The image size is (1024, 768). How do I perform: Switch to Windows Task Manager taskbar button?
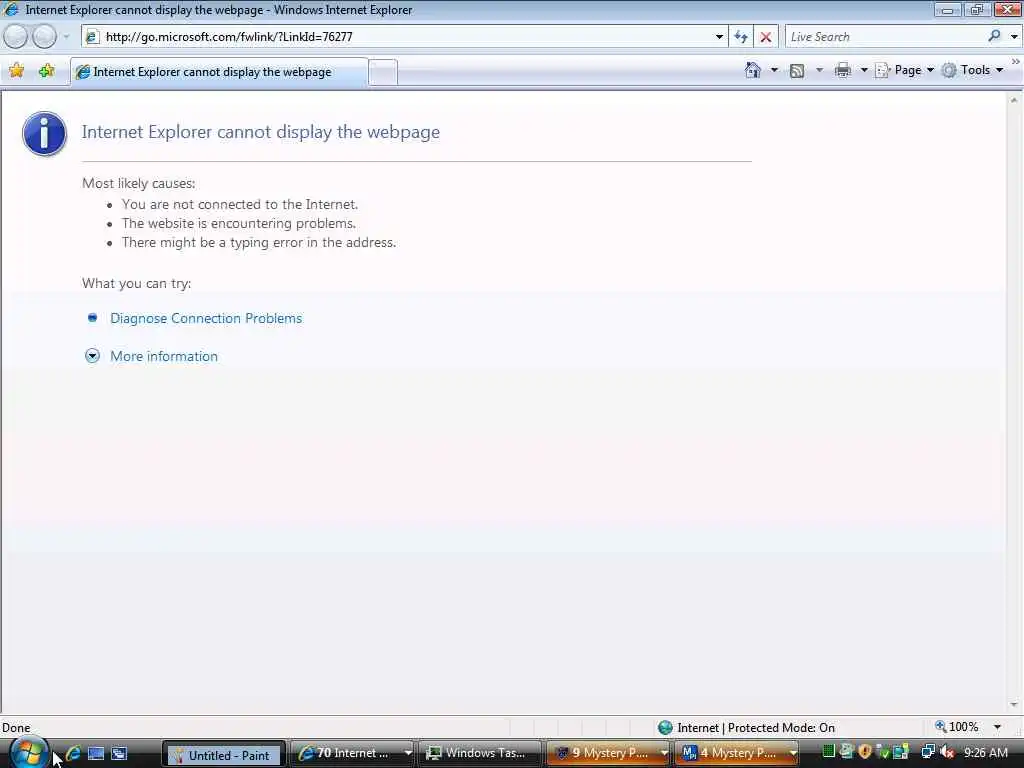point(480,754)
